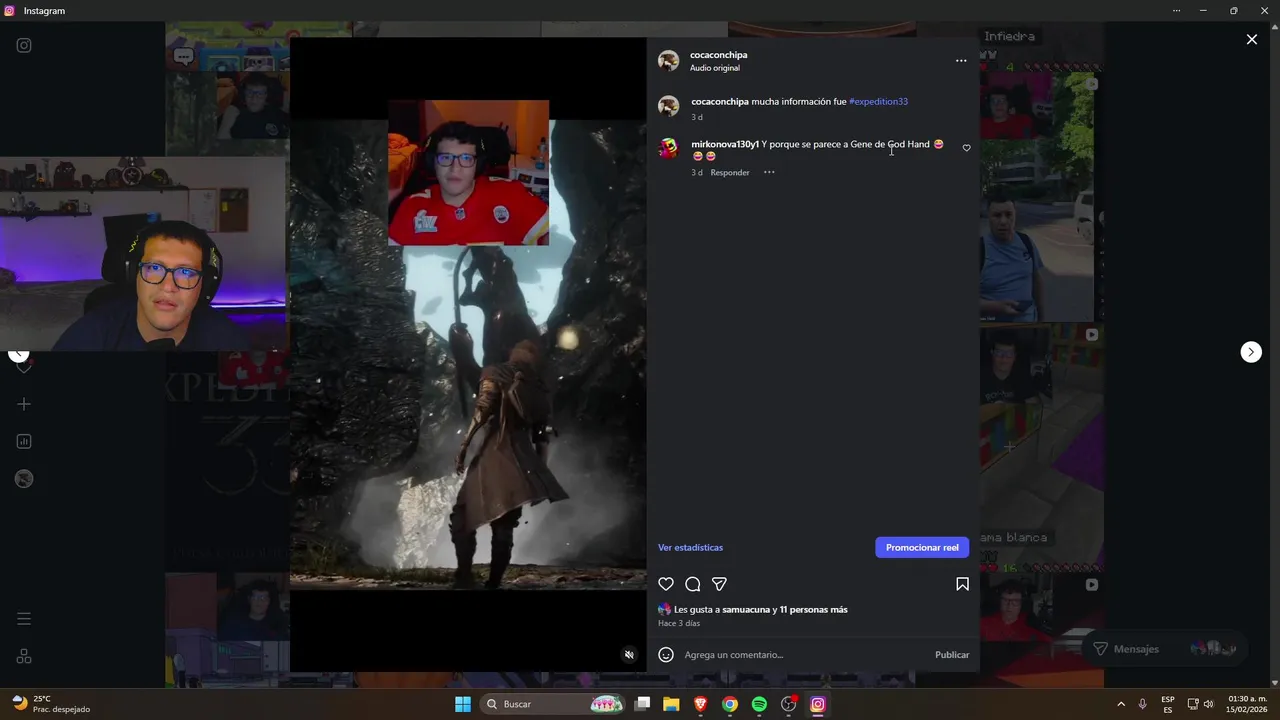View the 11 personas más likes list
1280x720 pixels.
(x=813, y=610)
